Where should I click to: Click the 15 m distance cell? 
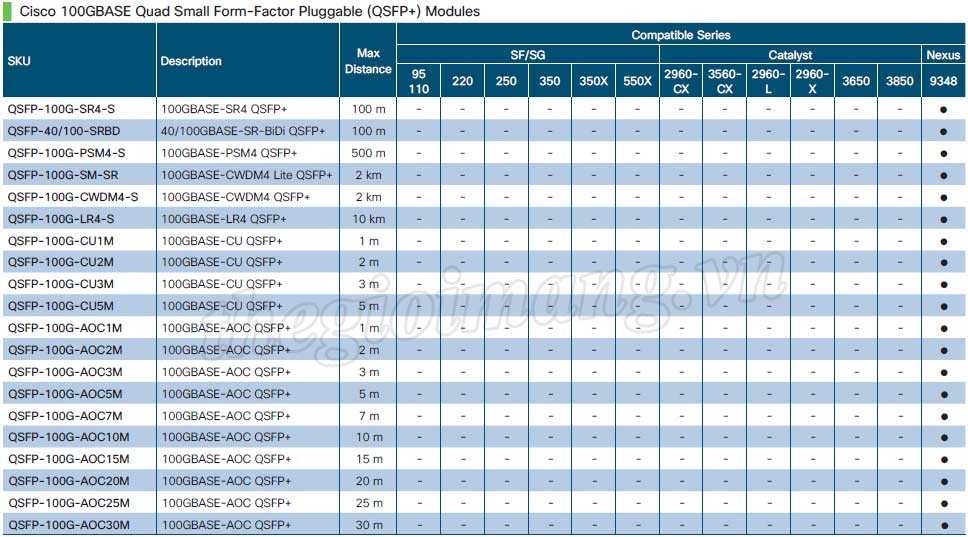tap(369, 459)
